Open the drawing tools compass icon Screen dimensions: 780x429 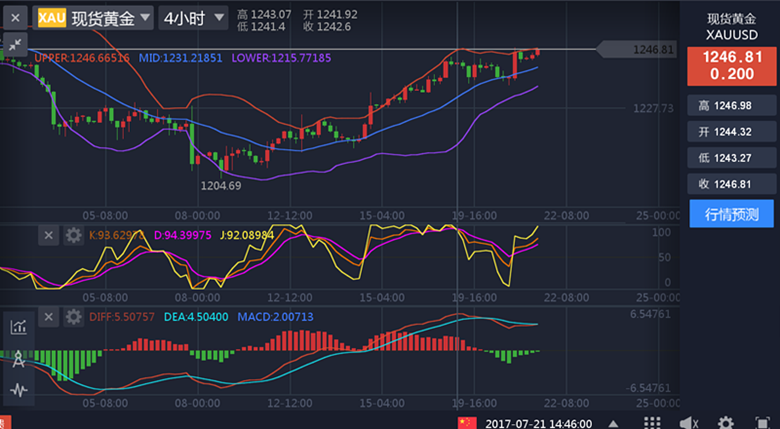(x=18, y=358)
